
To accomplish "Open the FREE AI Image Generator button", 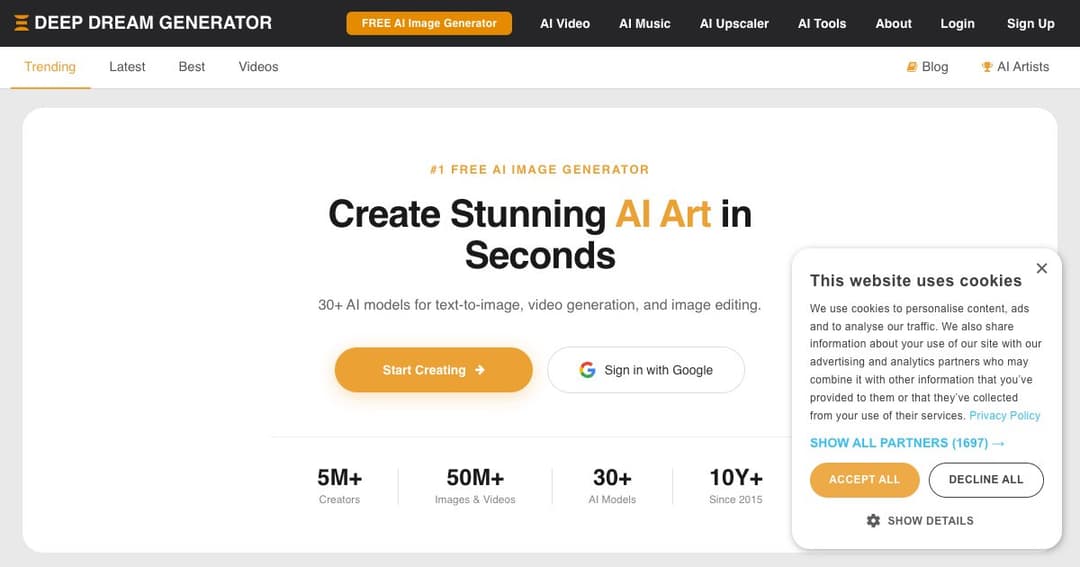I will pyautogui.click(x=429, y=23).
